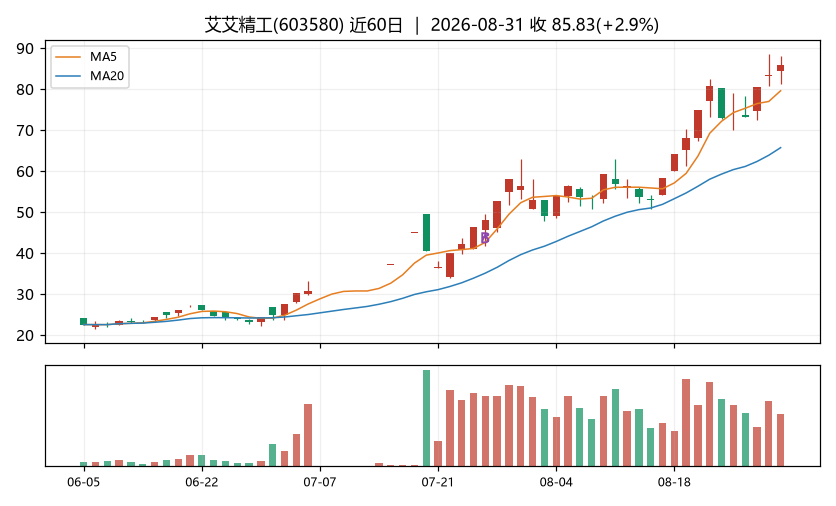Click the 50 price axis label
Screen dimensions: 836x506
click(25, 213)
